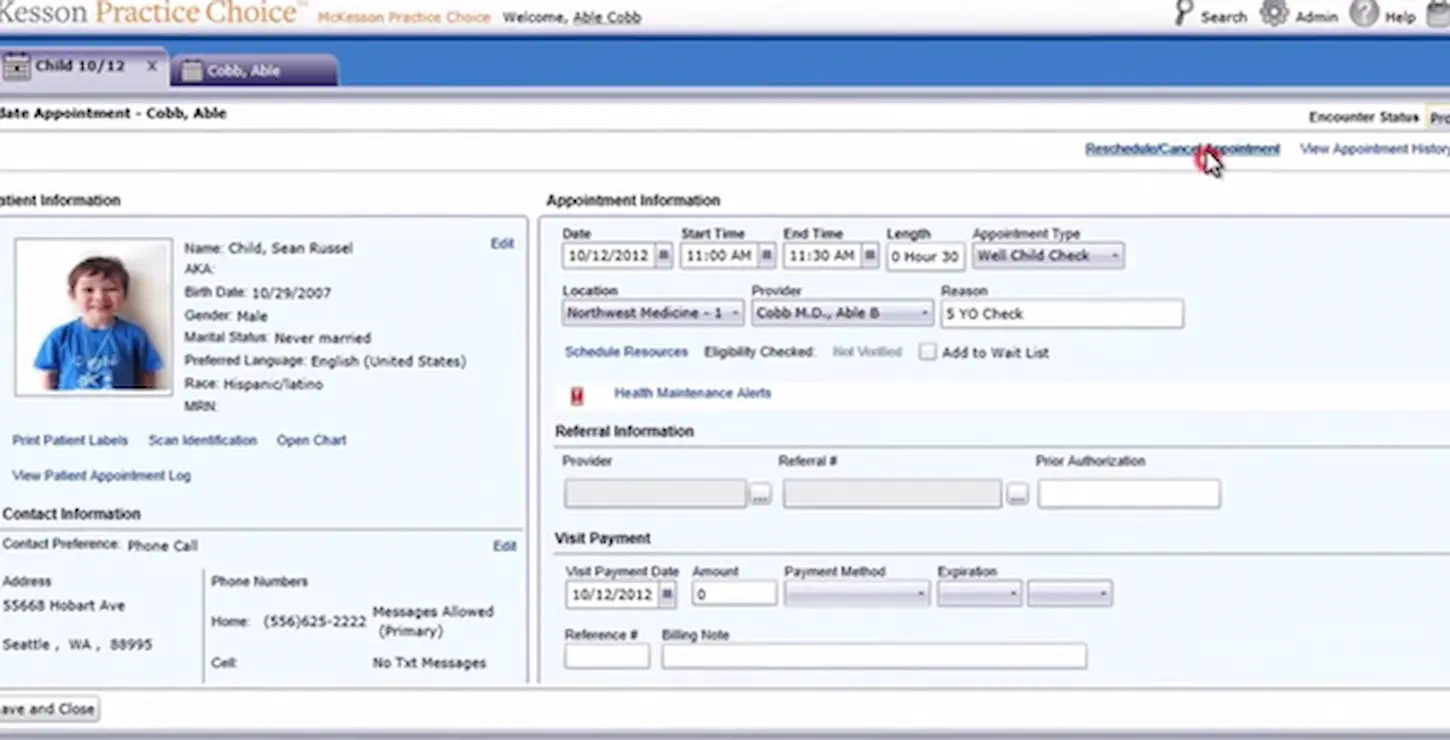Image resolution: width=1450 pixels, height=740 pixels.
Task: Open the Visit Payment Date calendar icon
Action: [x=666, y=593]
